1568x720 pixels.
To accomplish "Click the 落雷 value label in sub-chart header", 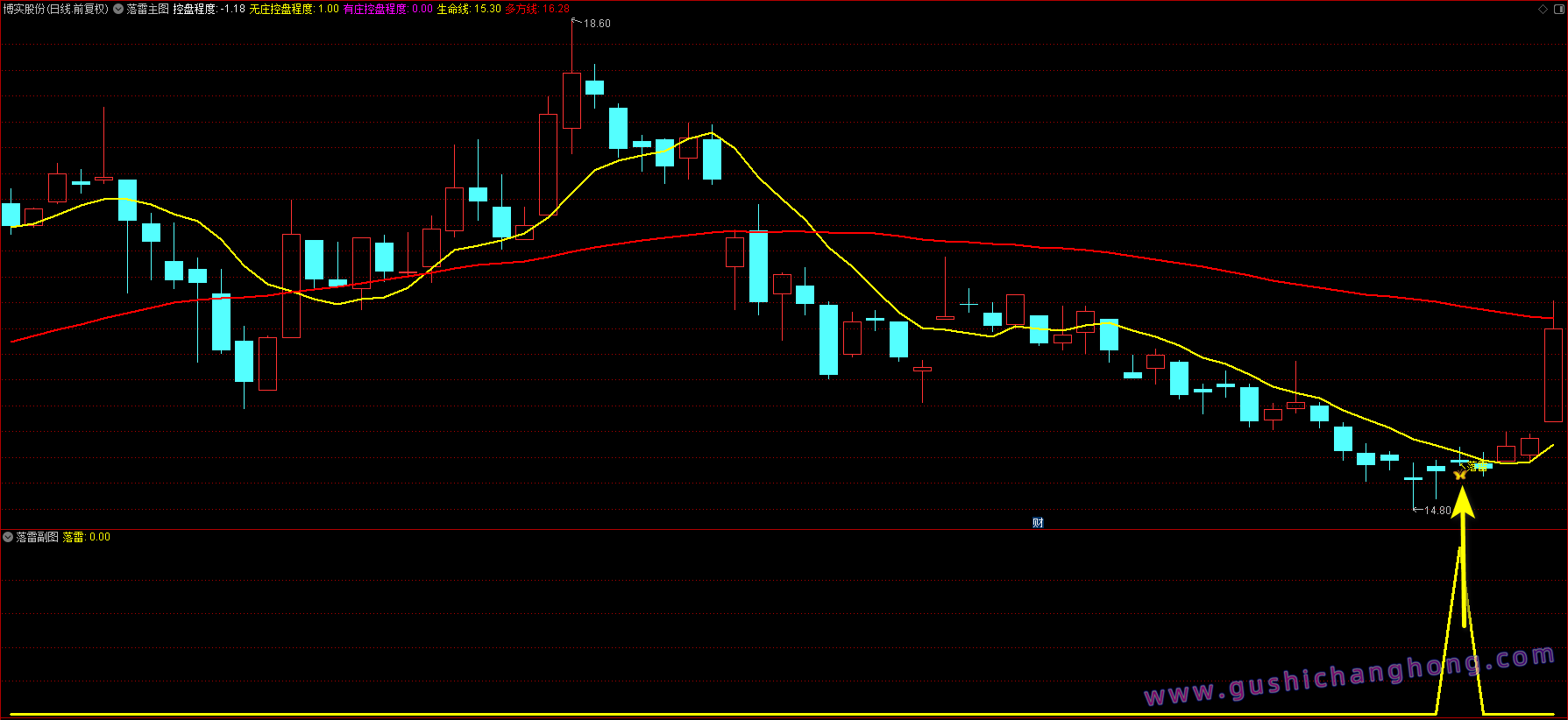I will (86, 537).
